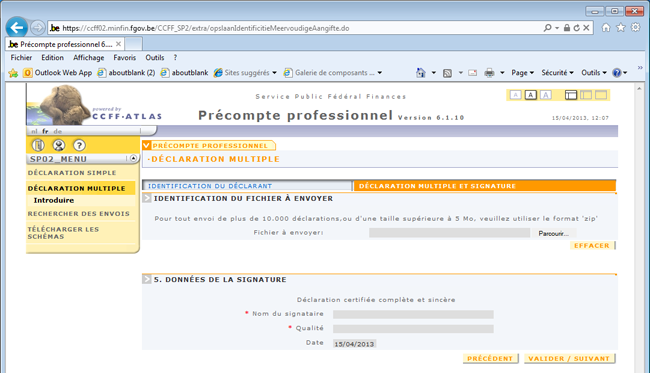Click the blue help question icon in command bar
Screen dimensions: 650x373
coord(617,73)
